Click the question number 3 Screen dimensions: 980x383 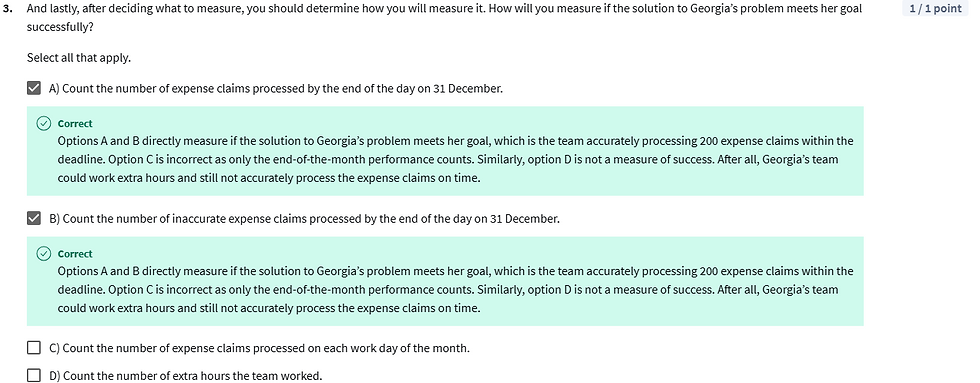click(6, 9)
